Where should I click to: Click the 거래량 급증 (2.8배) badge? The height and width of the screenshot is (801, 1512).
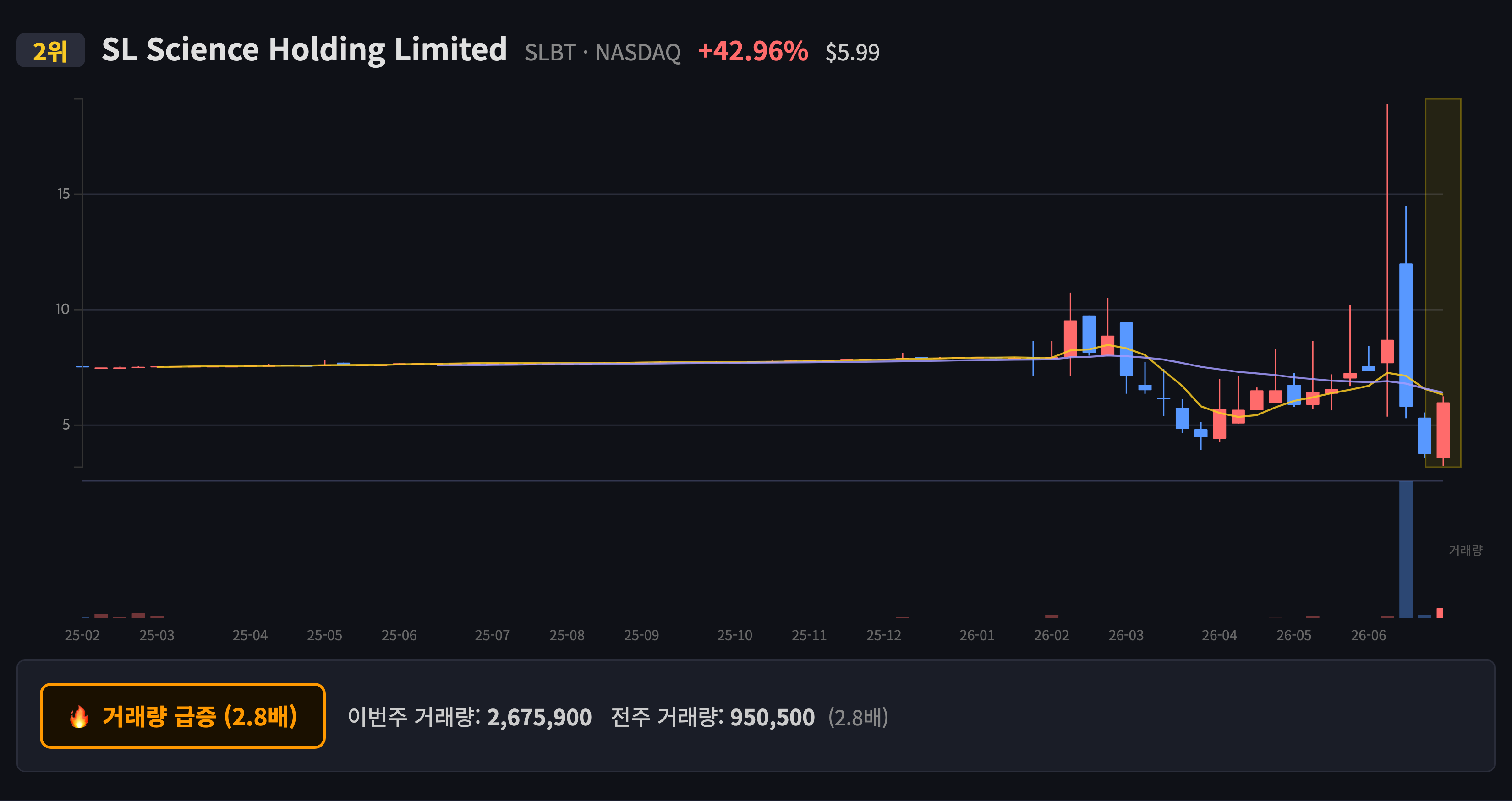(x=182, y=716)
